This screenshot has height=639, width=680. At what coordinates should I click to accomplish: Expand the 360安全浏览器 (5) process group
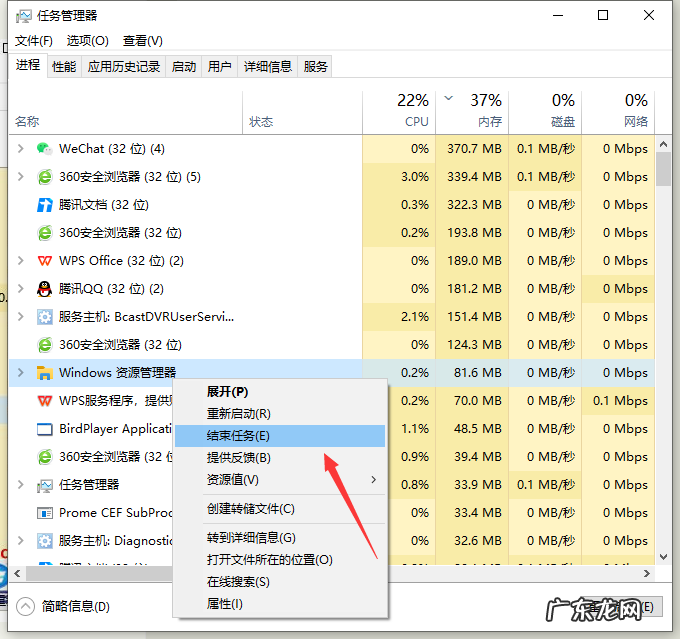click(20, 177)
